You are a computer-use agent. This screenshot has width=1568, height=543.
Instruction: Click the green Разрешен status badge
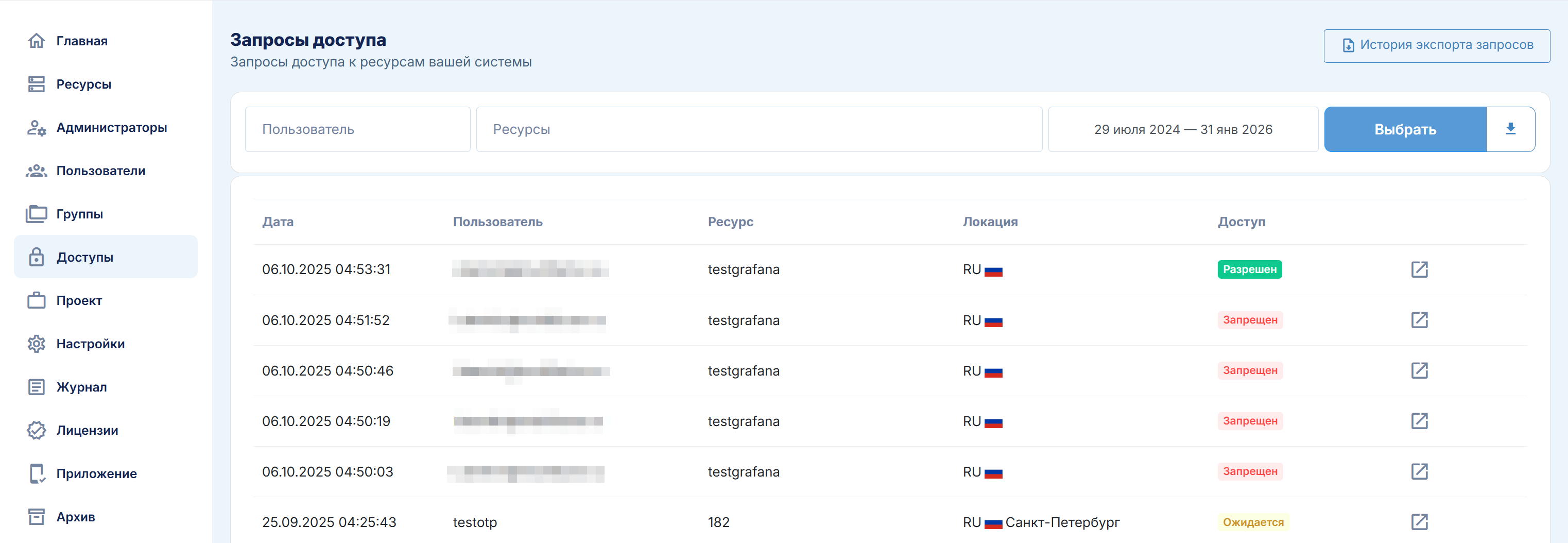1249,269
